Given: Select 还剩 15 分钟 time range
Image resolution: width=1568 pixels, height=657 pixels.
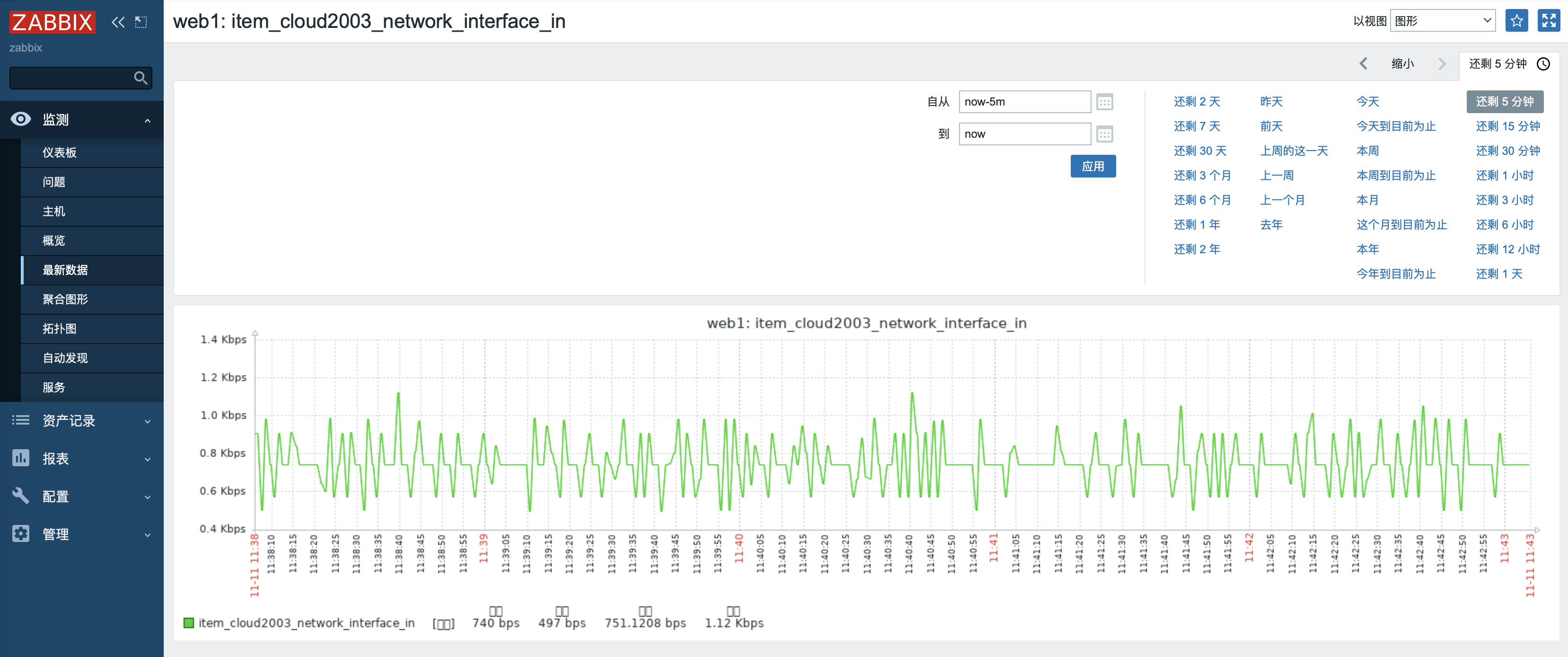Looking at the screenshot, I should 1508,126.
